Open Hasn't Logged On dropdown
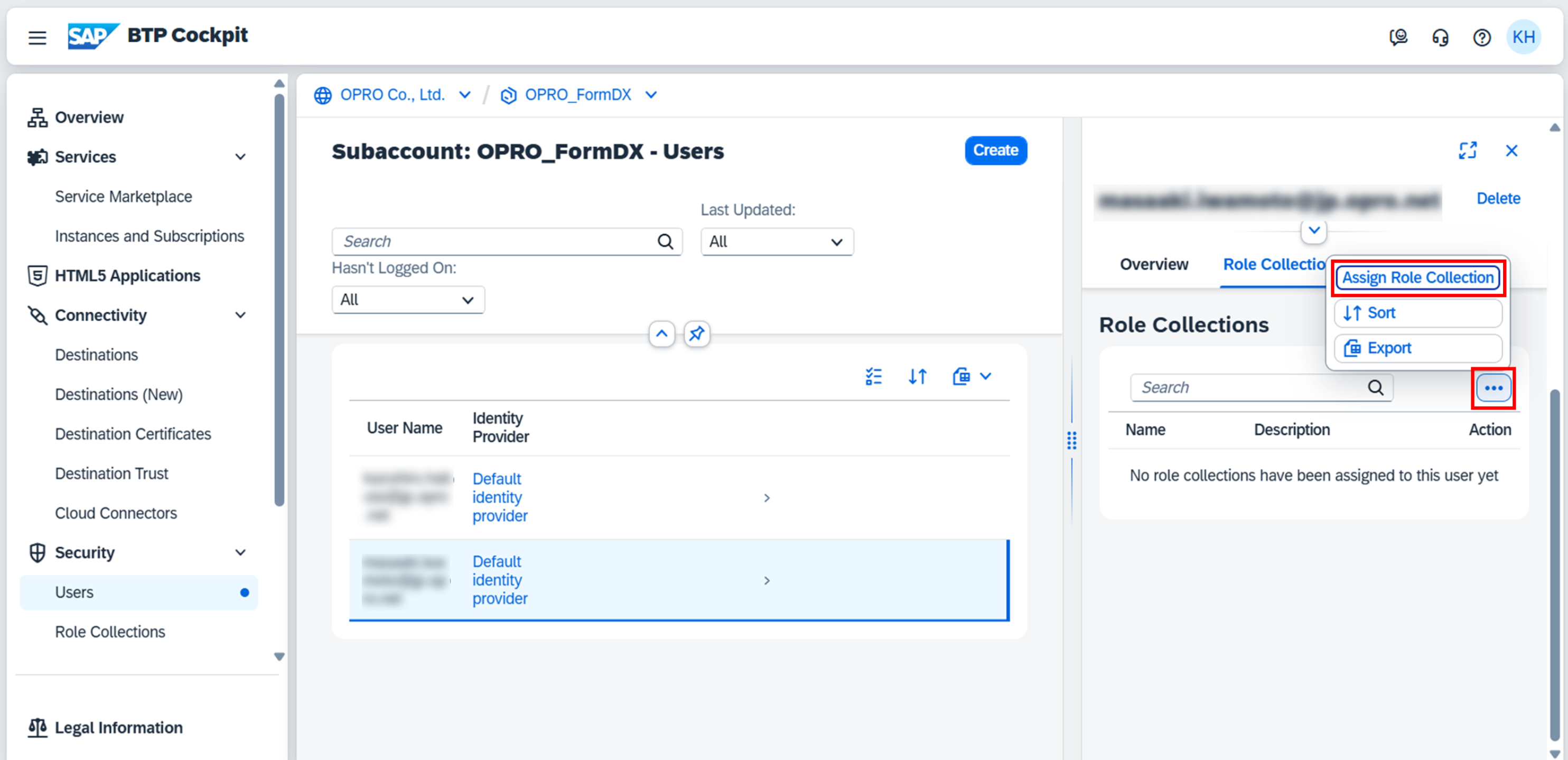 (x=407, y=300)
